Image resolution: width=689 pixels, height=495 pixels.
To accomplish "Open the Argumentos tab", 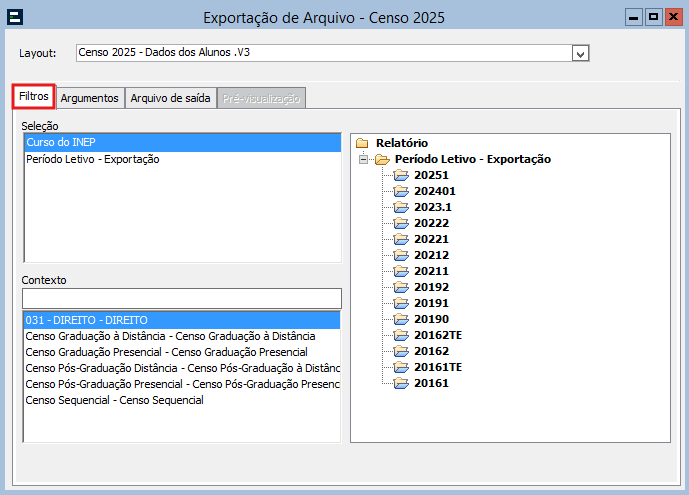I will click(x=90, y=98).
